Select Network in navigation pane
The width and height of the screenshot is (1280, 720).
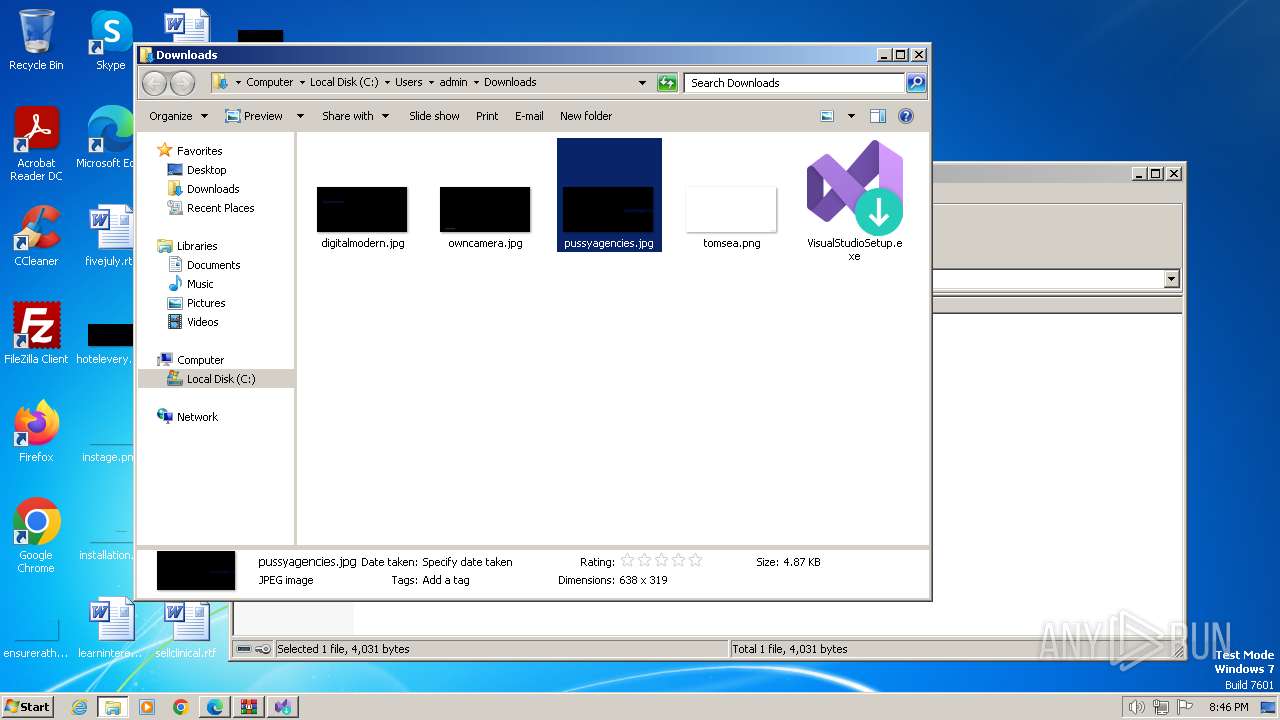(x=197, y=417)
